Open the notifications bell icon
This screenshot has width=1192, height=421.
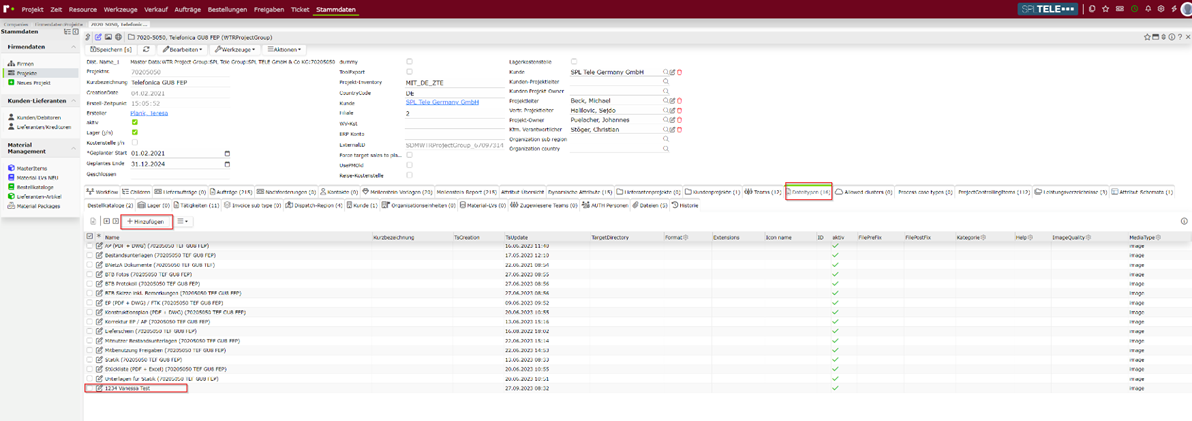pyautogui.click(x=1148, y=8)
